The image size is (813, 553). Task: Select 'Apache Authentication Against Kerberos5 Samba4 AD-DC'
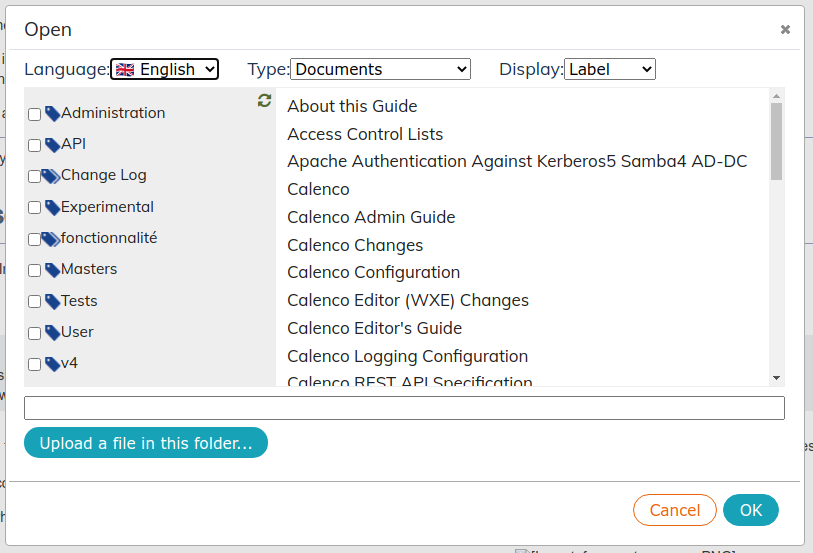click(517, 161)
